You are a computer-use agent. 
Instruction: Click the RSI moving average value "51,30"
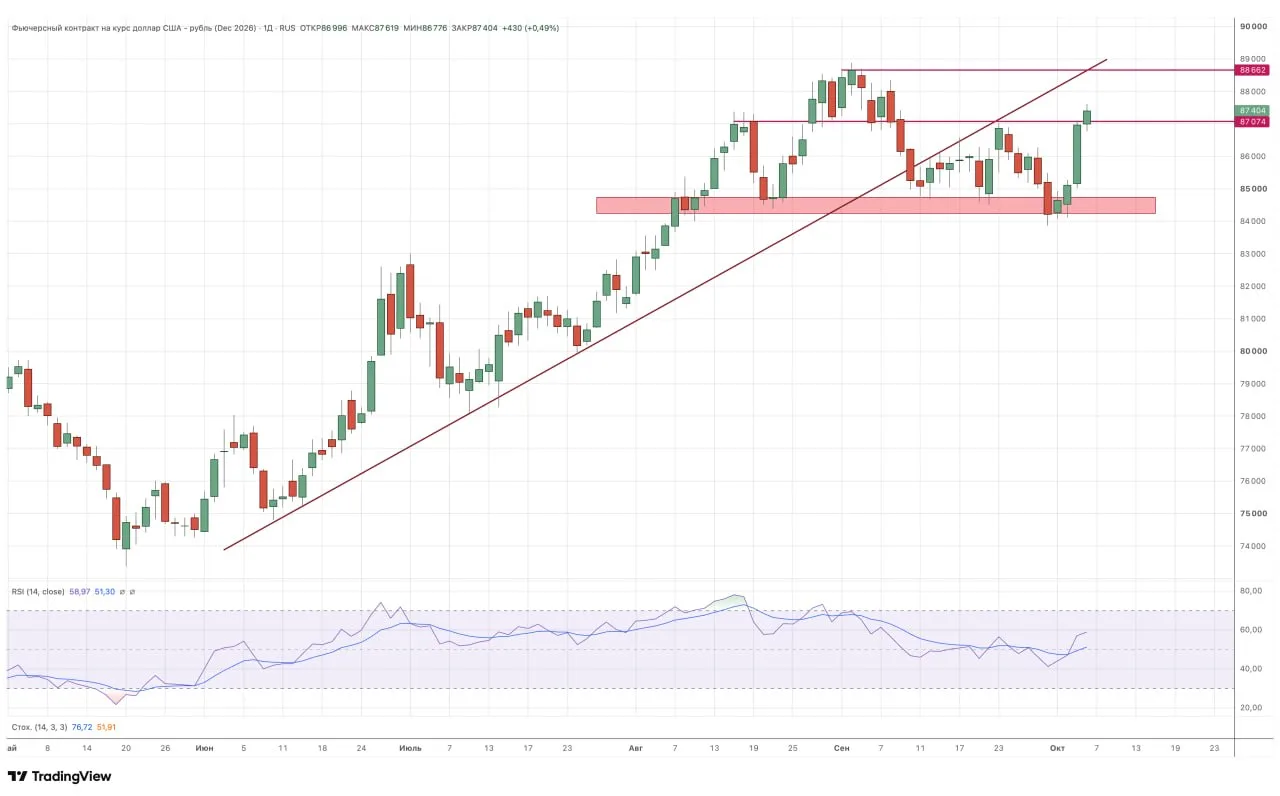tap(105, 592)
